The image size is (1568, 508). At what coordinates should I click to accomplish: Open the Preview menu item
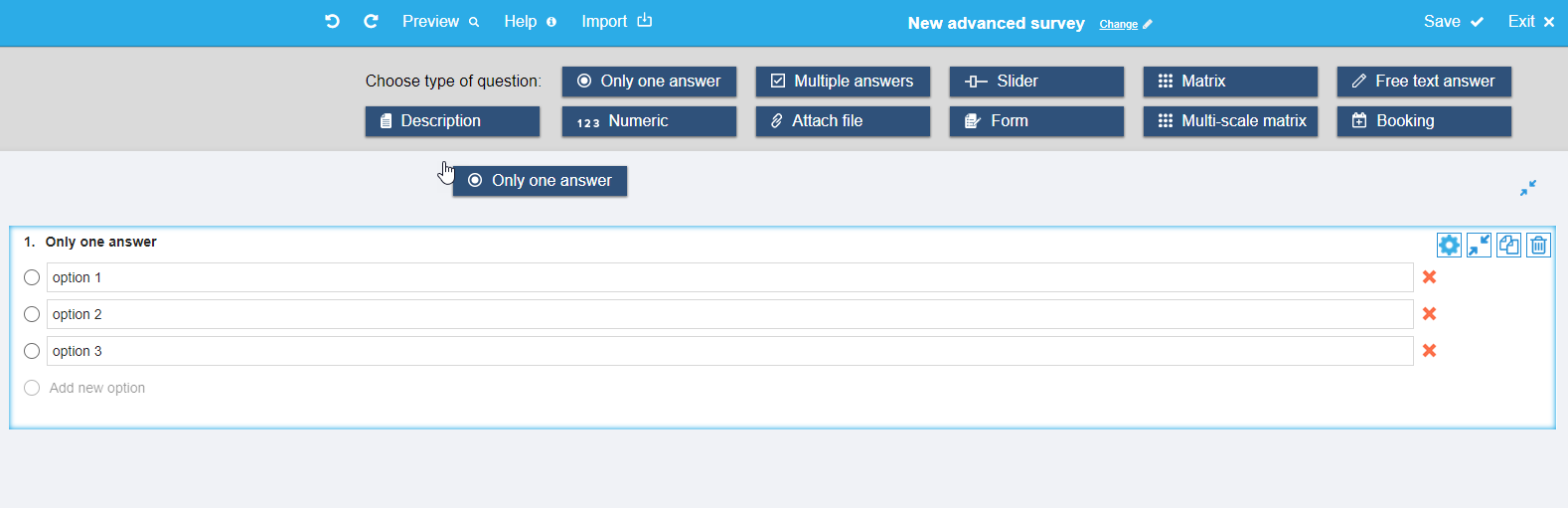(440, 21)
